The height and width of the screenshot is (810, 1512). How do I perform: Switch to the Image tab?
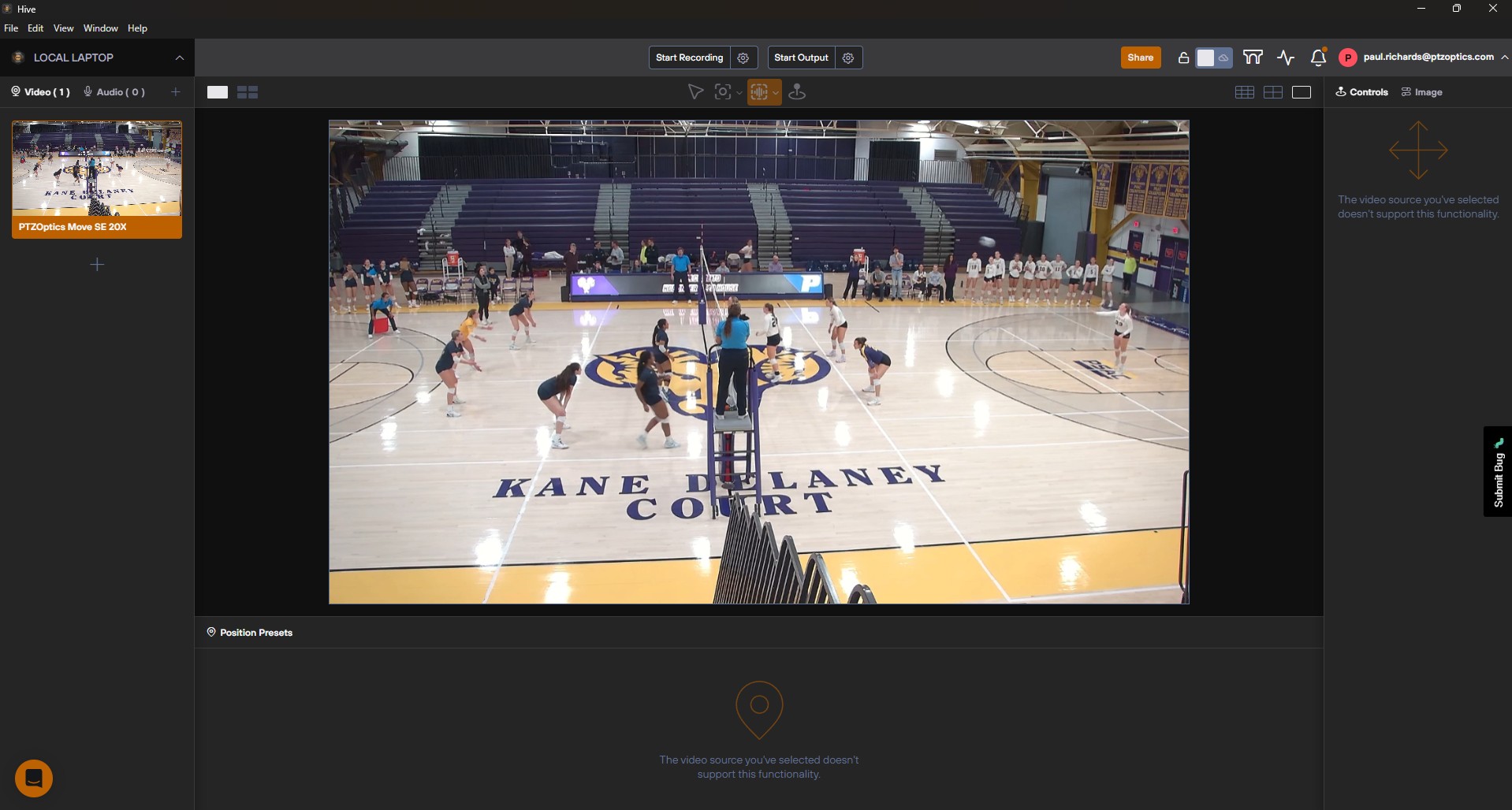(x=1422, y=92)
